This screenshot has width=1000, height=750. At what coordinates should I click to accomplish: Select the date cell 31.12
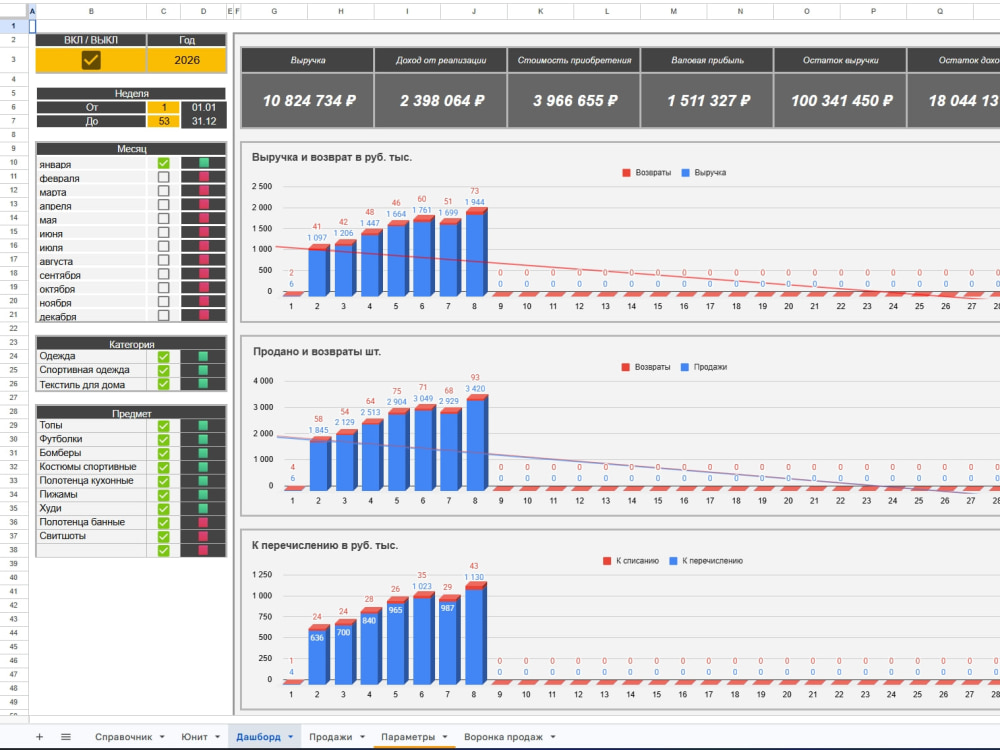[x=203, y=121]
